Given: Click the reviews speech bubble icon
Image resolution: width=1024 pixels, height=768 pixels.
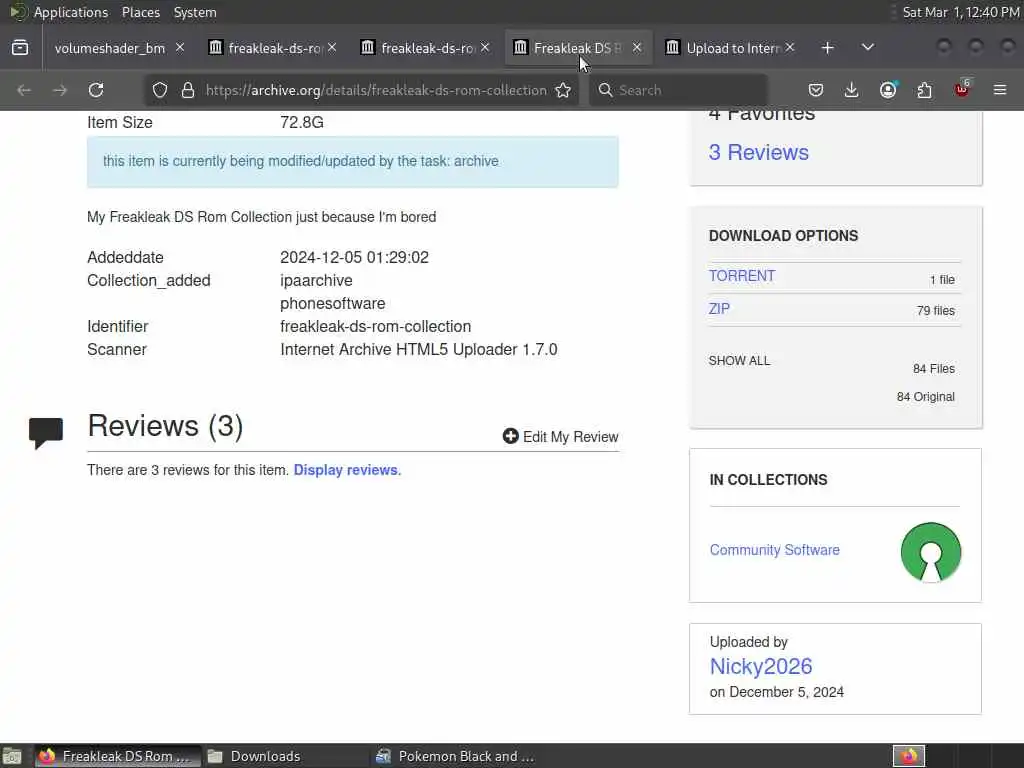Looking at the screenshot, I should tap(46, 432).
